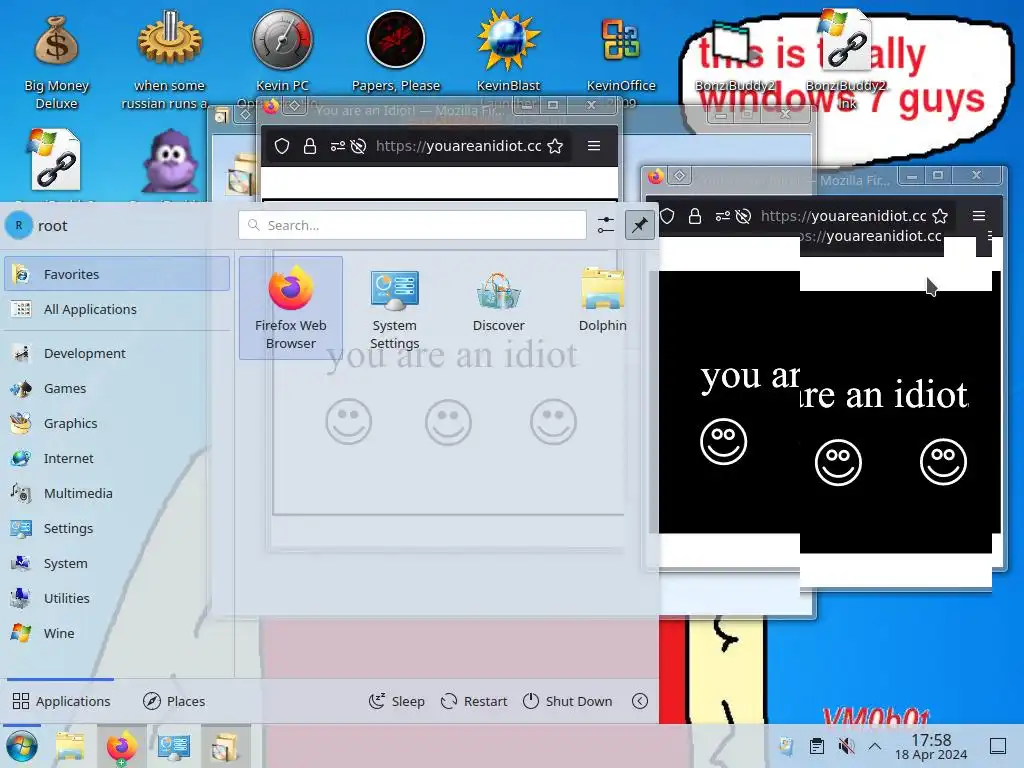Screen dimensions: 1024x768
Task: Open the purple Bonzi gorilla desktop icon
Action: tap(170, 160)
